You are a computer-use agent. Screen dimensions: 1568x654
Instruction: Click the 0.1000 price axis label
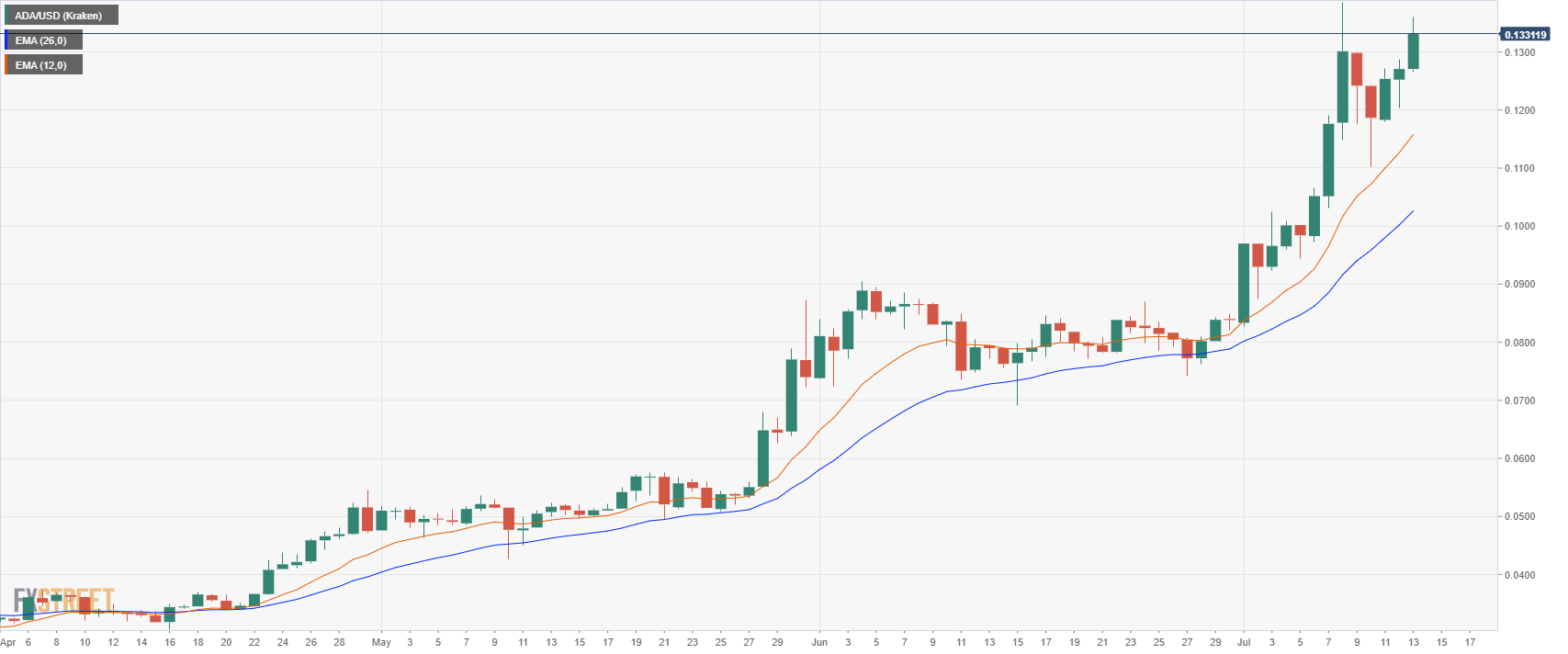(1519, 227)
